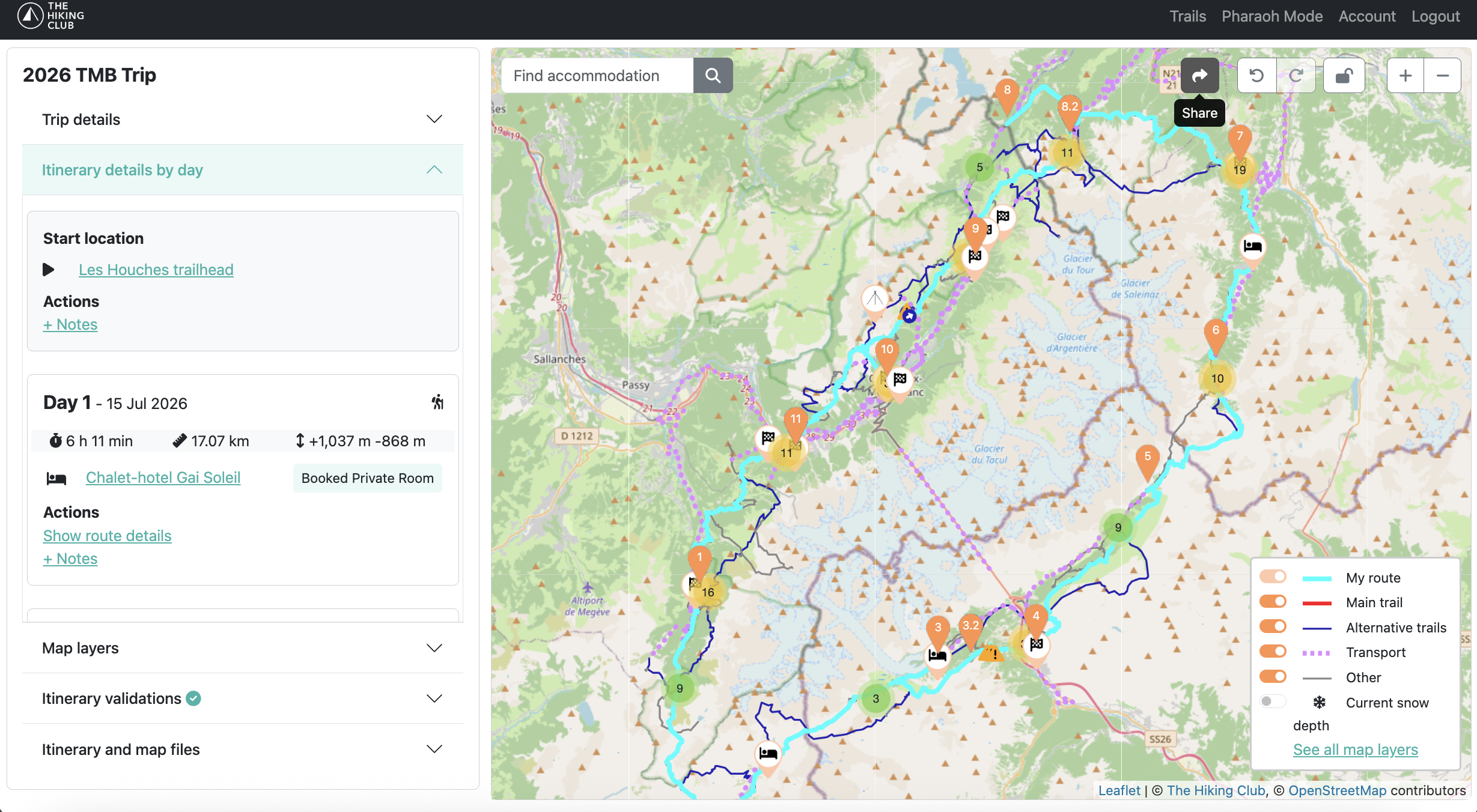Disable the Transport layer toggle
This screenshot has height=812, width=1477.
pos(1273,652)
